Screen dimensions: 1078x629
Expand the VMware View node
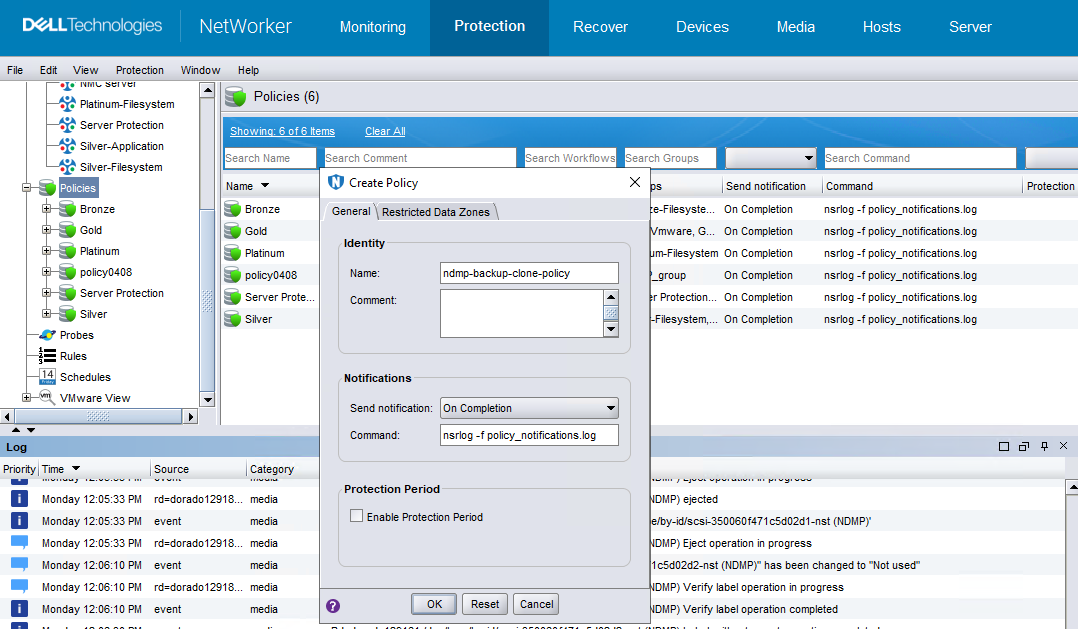pyautogui.click(x=27, y=397)
